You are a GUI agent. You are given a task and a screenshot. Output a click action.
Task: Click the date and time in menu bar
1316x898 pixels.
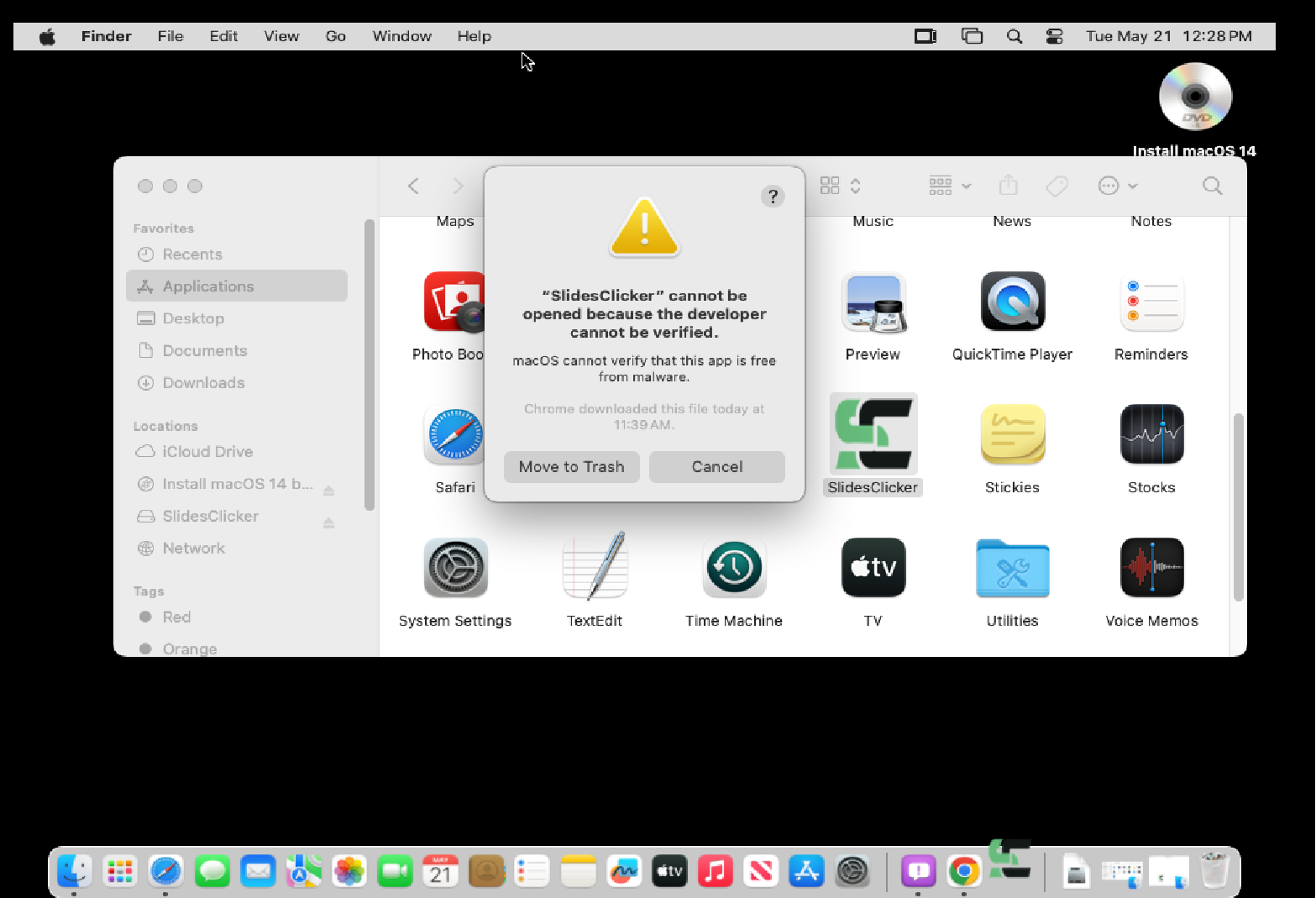click(1168, 36)
